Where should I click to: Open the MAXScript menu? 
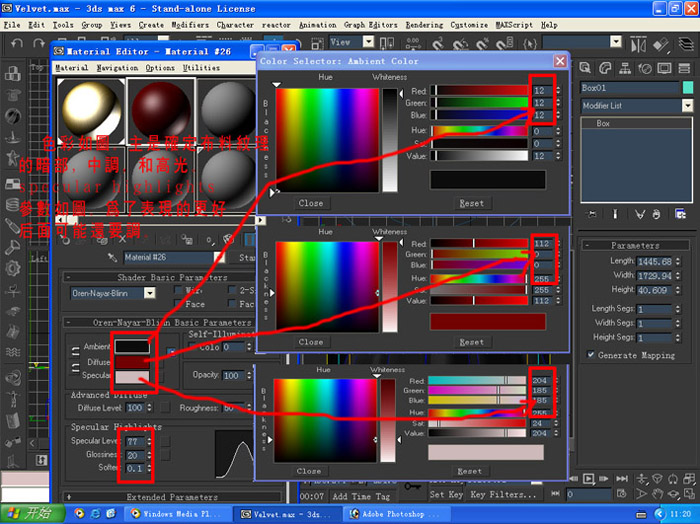coord(514,25)
